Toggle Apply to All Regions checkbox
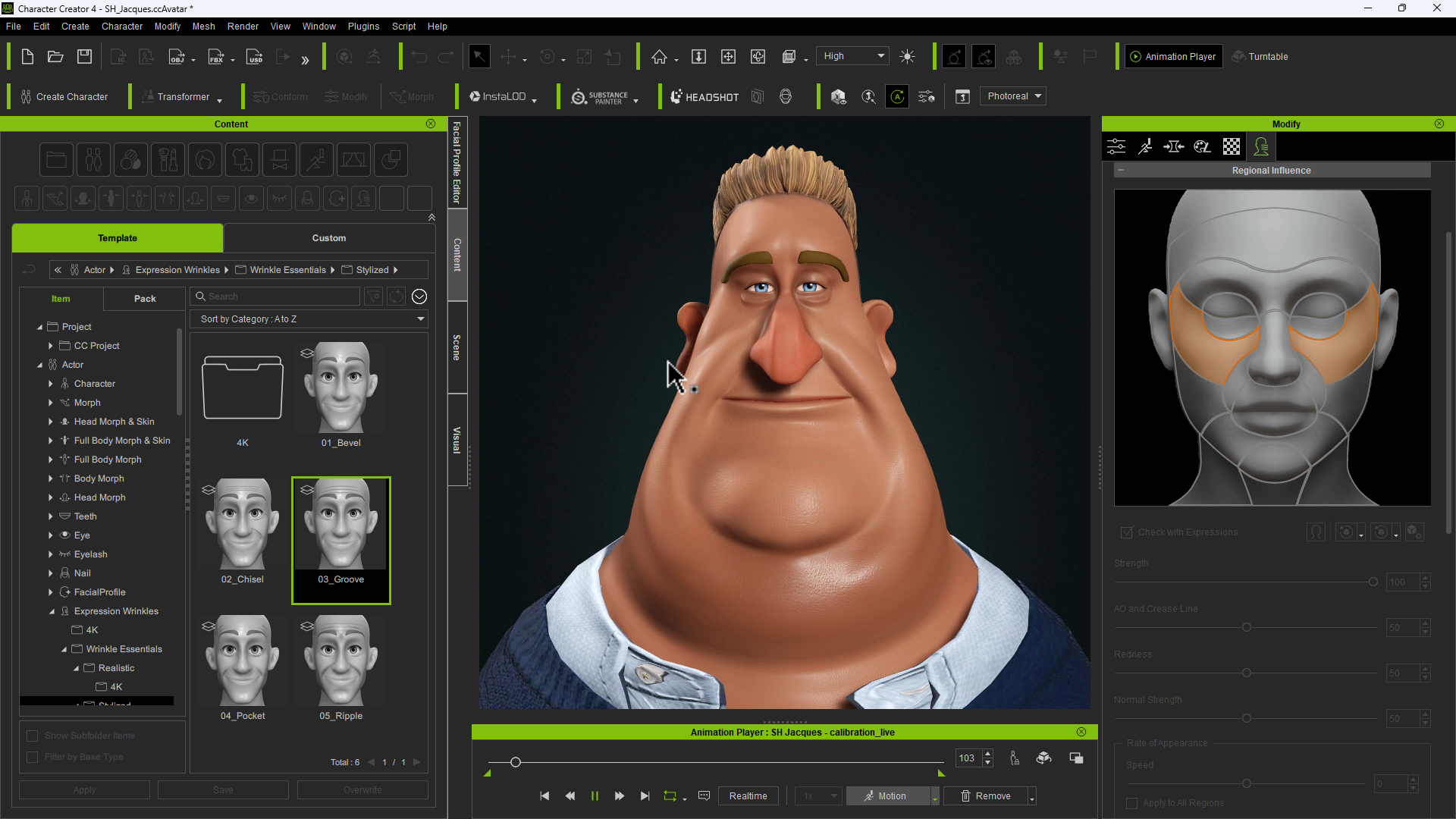 1132,803
